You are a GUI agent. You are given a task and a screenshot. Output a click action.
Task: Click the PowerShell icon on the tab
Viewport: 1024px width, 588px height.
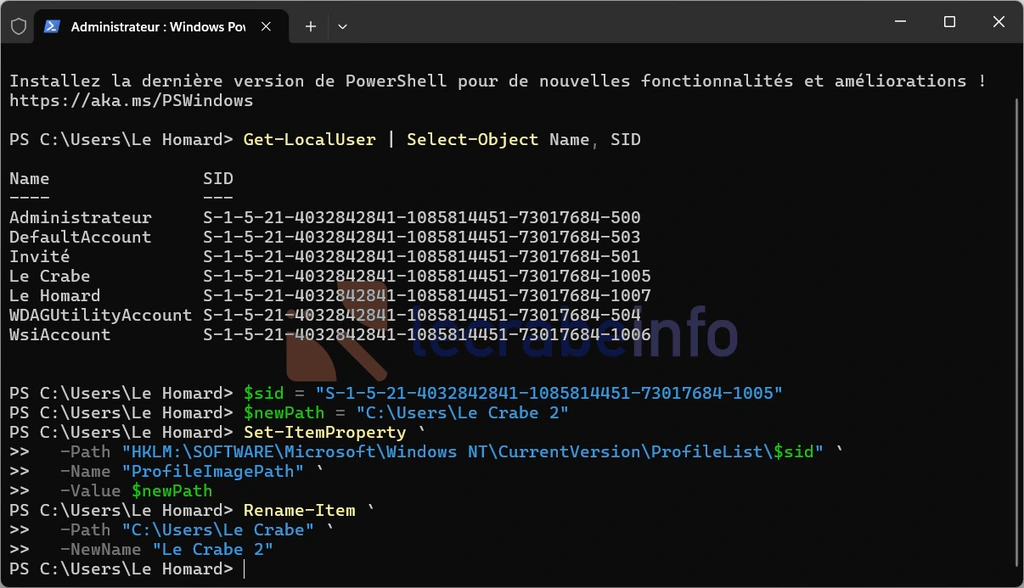51,27
